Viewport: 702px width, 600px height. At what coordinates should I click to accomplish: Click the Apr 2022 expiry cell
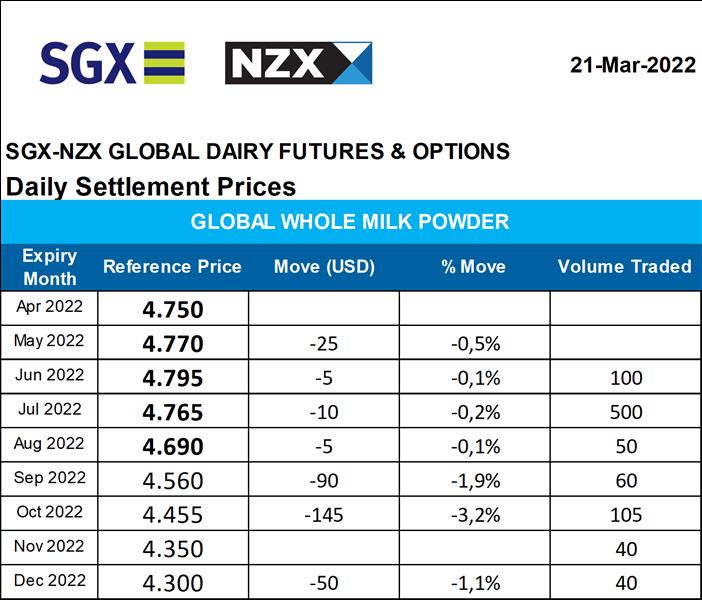[x=50, y=308]
